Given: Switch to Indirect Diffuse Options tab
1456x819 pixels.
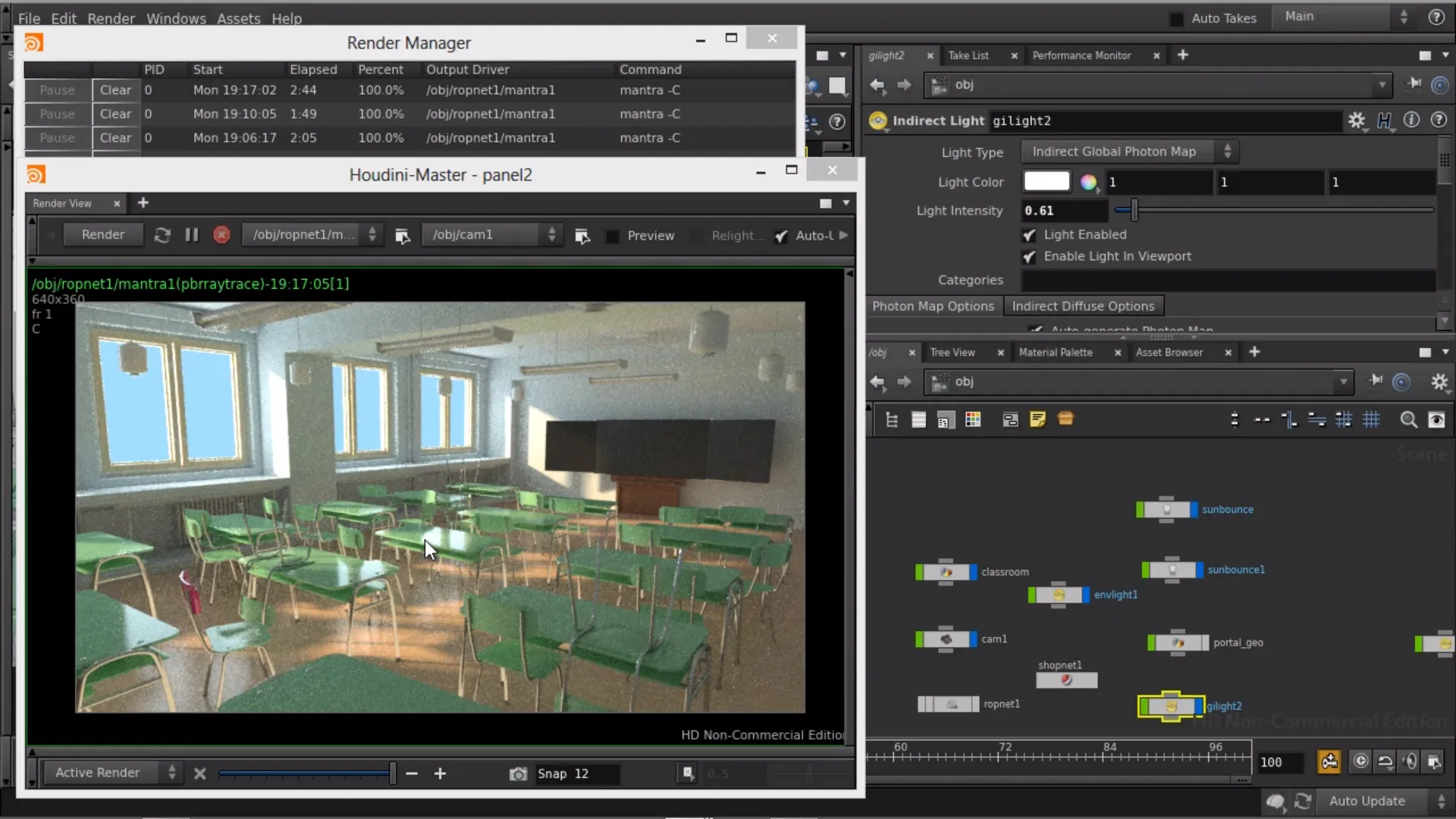Looking at the screenshot, I should (x=1083, y=306).
